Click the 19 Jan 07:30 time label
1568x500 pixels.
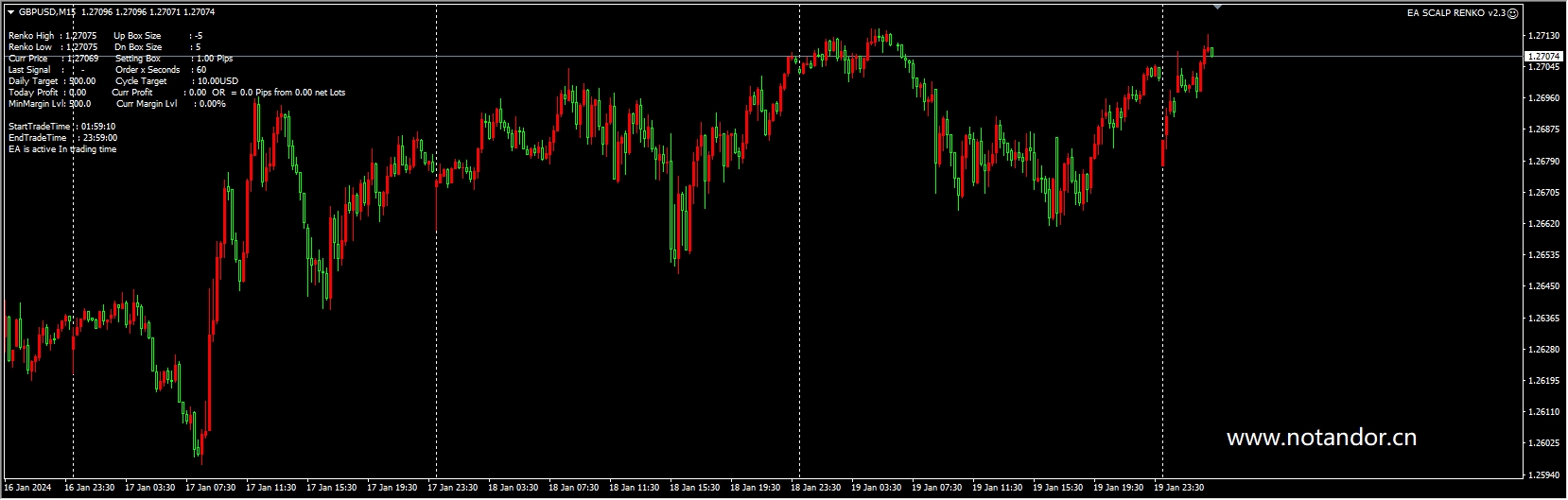tap(937, 488)
